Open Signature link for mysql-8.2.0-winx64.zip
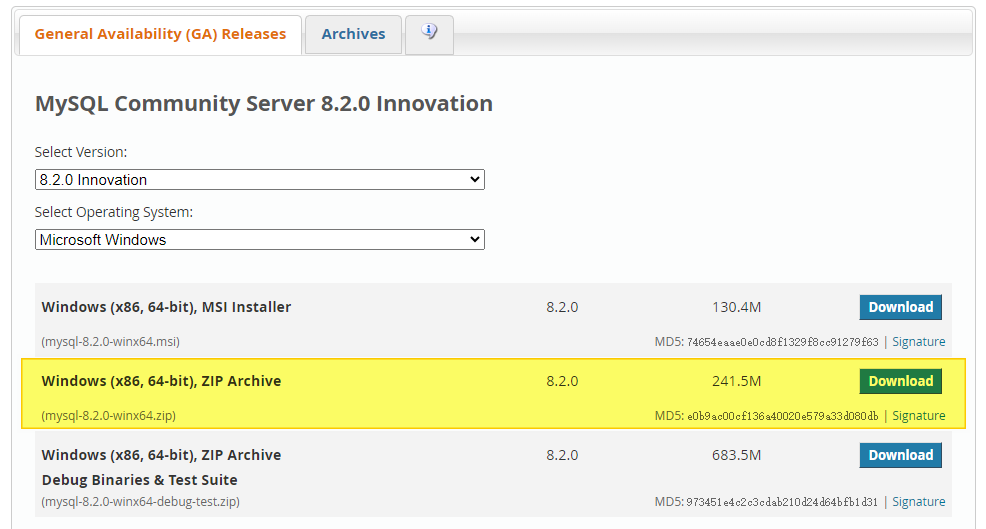 (919, 416)
